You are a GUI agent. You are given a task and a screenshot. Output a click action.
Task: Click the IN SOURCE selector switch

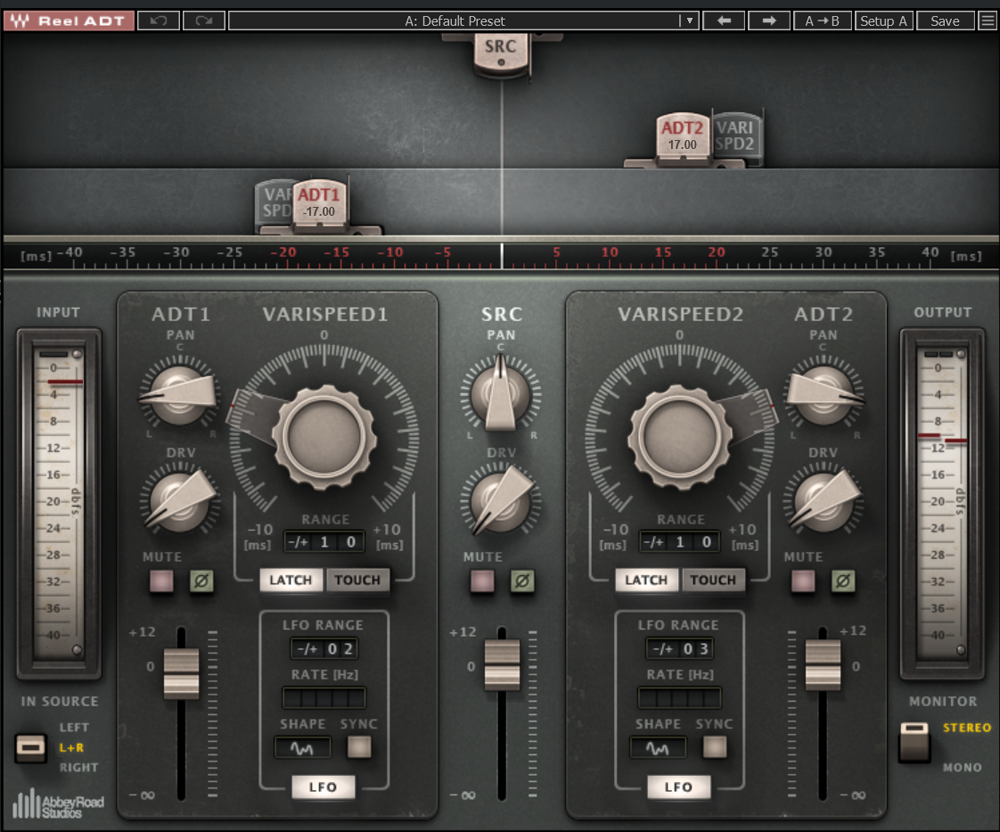(x=31, y=748)
